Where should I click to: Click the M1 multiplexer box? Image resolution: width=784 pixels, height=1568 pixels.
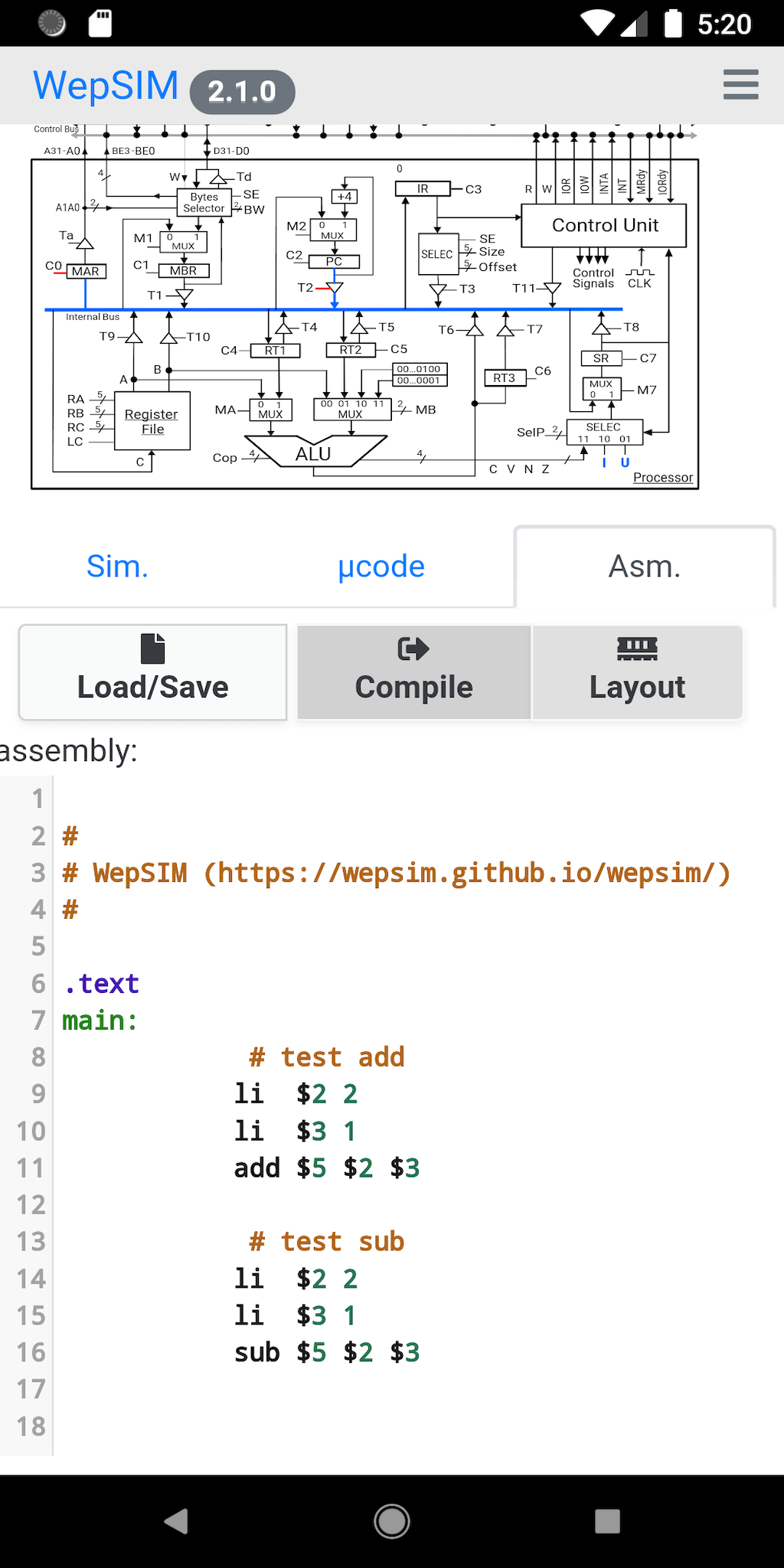(183, 241)
